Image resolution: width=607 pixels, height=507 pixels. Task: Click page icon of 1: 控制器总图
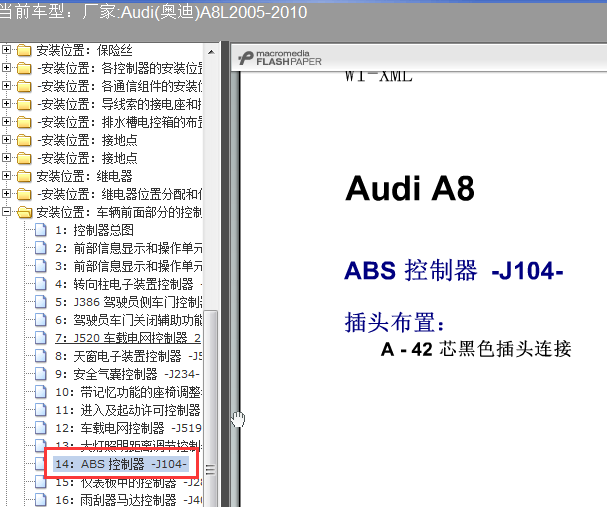41,230
